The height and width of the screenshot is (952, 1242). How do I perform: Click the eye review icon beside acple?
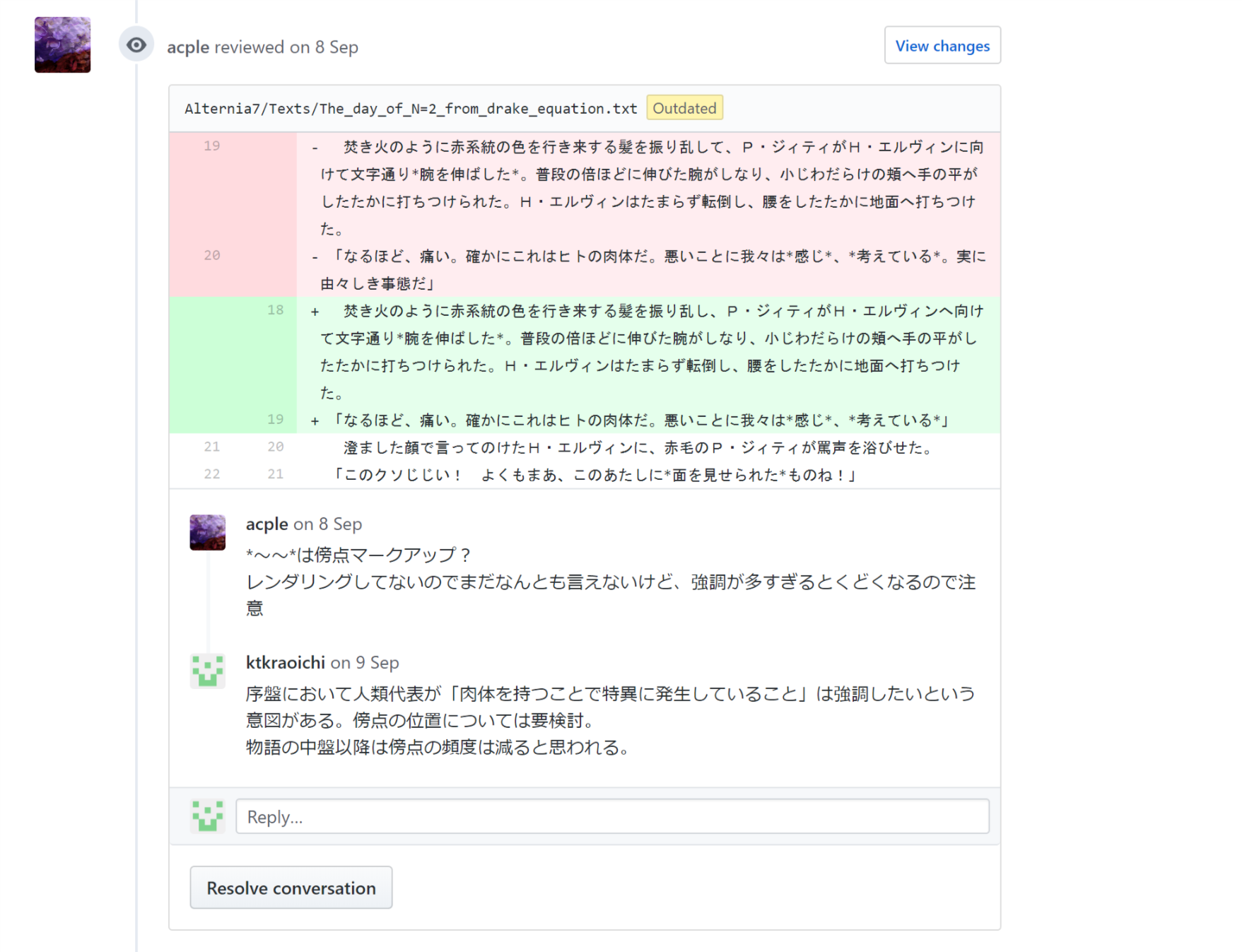pyautogui.click(x=135, y=44)
